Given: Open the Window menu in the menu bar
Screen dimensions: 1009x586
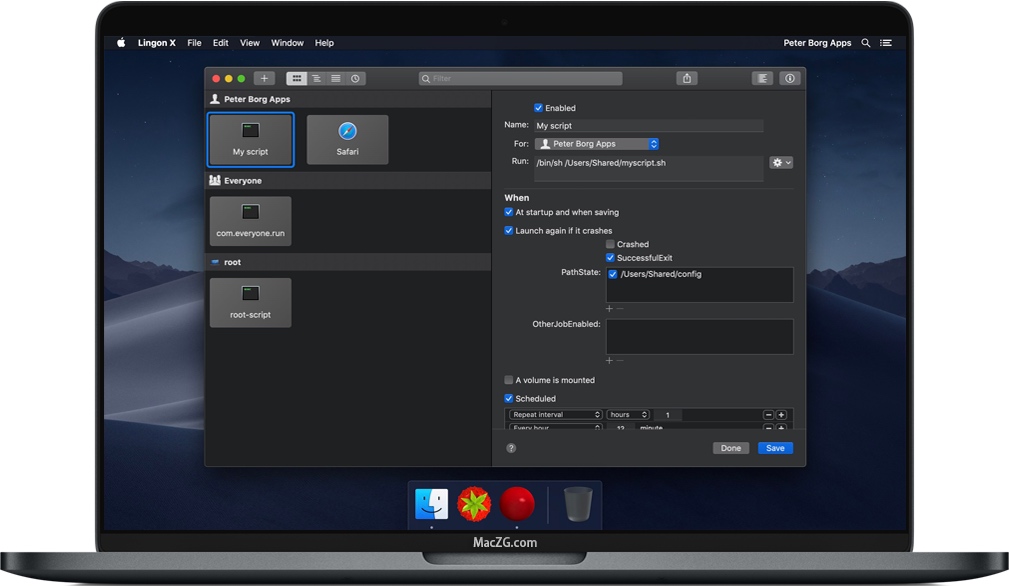Looking at the screenshot, I should coord(287,42).
